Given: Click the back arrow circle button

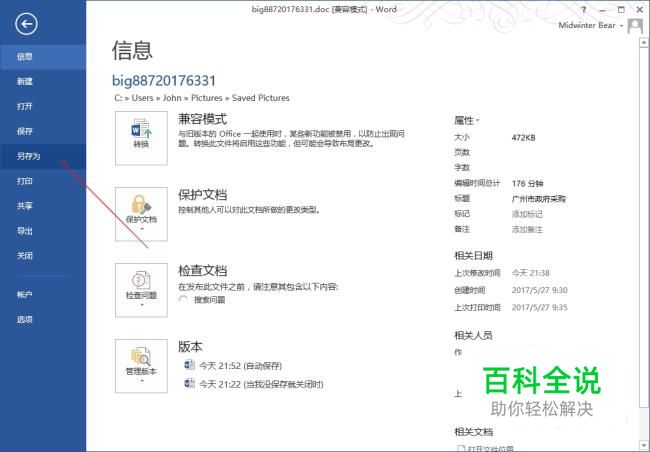Looking at the screenshot, I should (26, 24).
